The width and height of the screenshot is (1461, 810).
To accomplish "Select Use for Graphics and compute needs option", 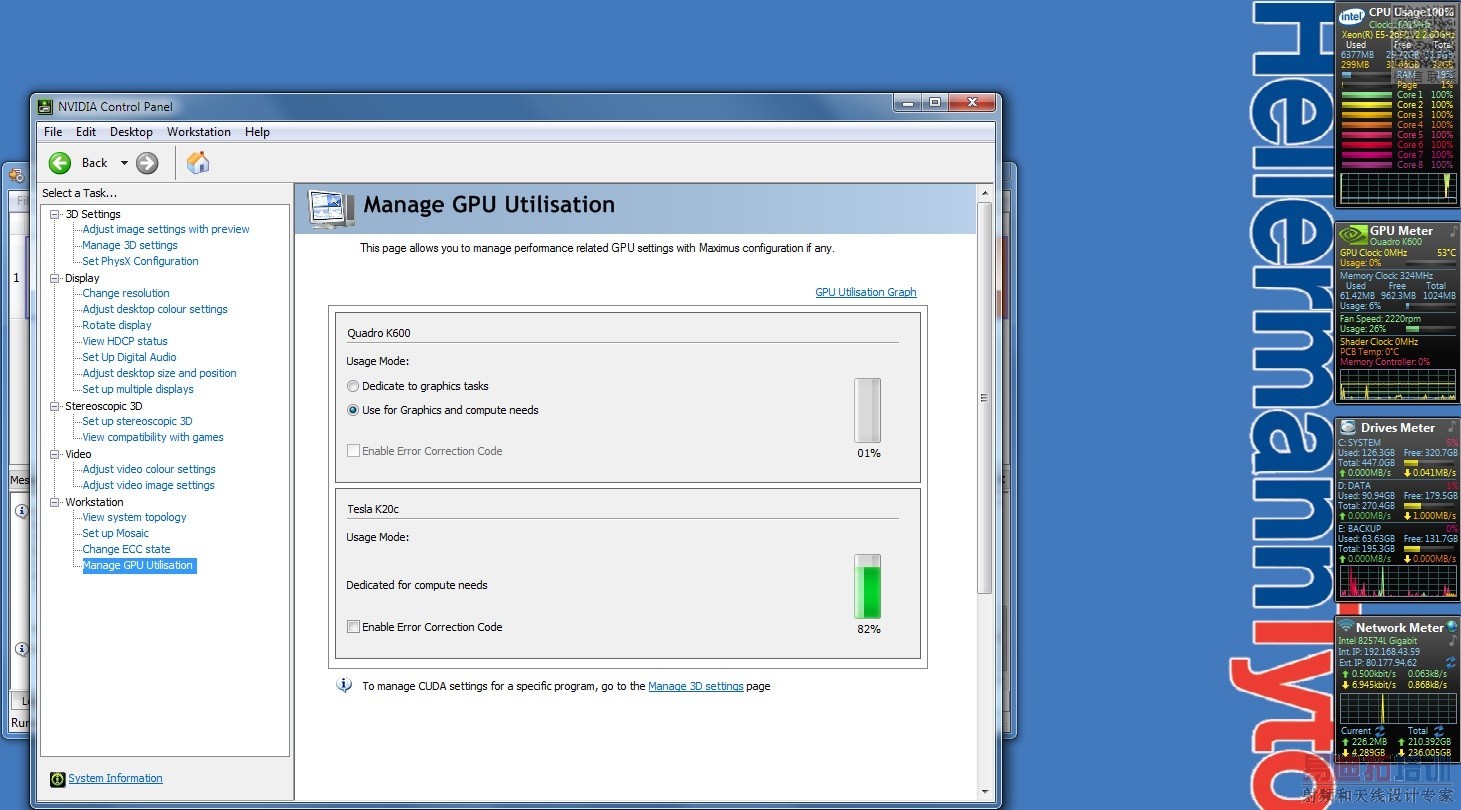I will (x=353, y=410).
